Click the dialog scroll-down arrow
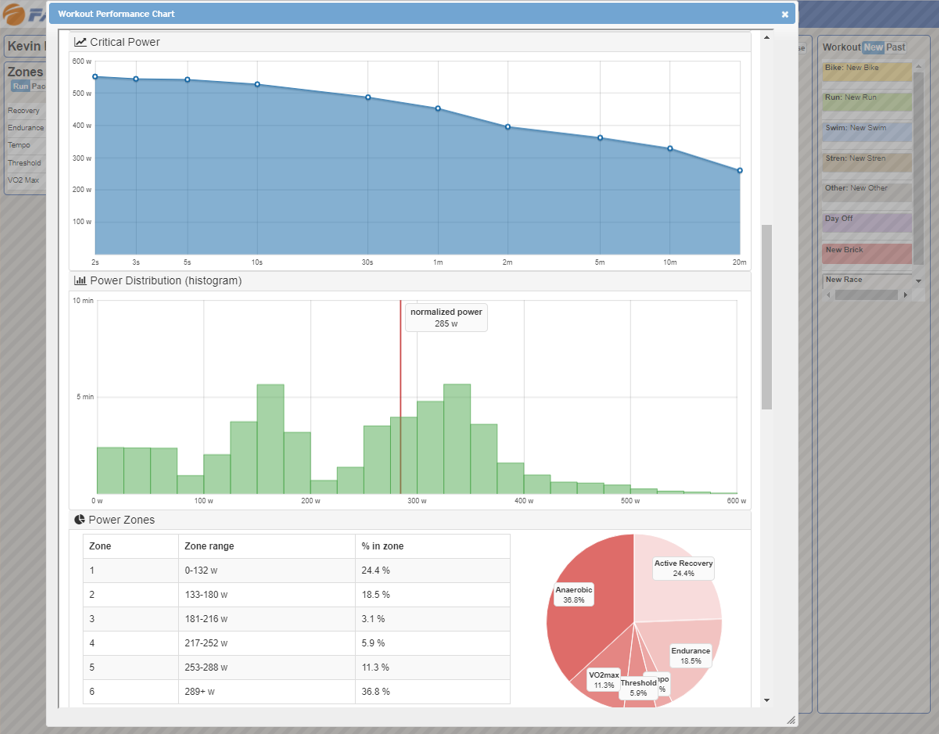 click(767, 700)
